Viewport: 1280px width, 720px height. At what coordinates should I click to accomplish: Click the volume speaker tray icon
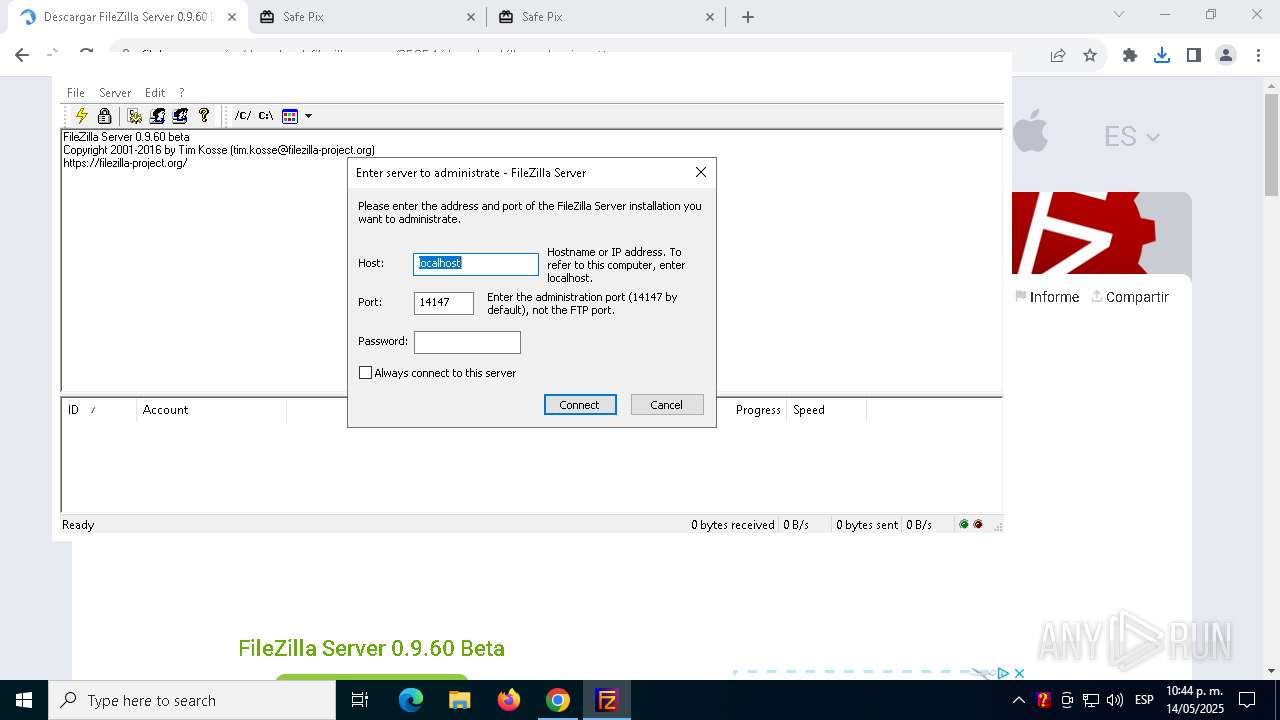tap(1115, 700)
